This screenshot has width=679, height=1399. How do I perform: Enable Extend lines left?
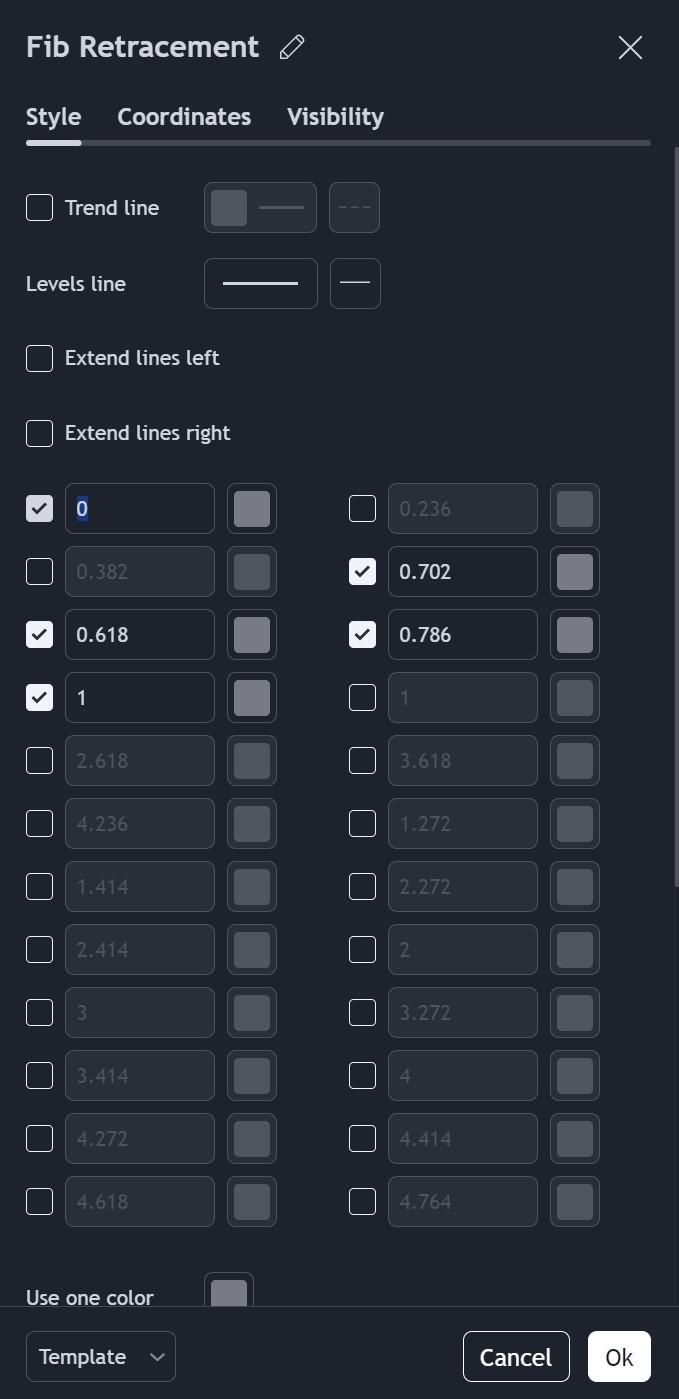(39, 358)
